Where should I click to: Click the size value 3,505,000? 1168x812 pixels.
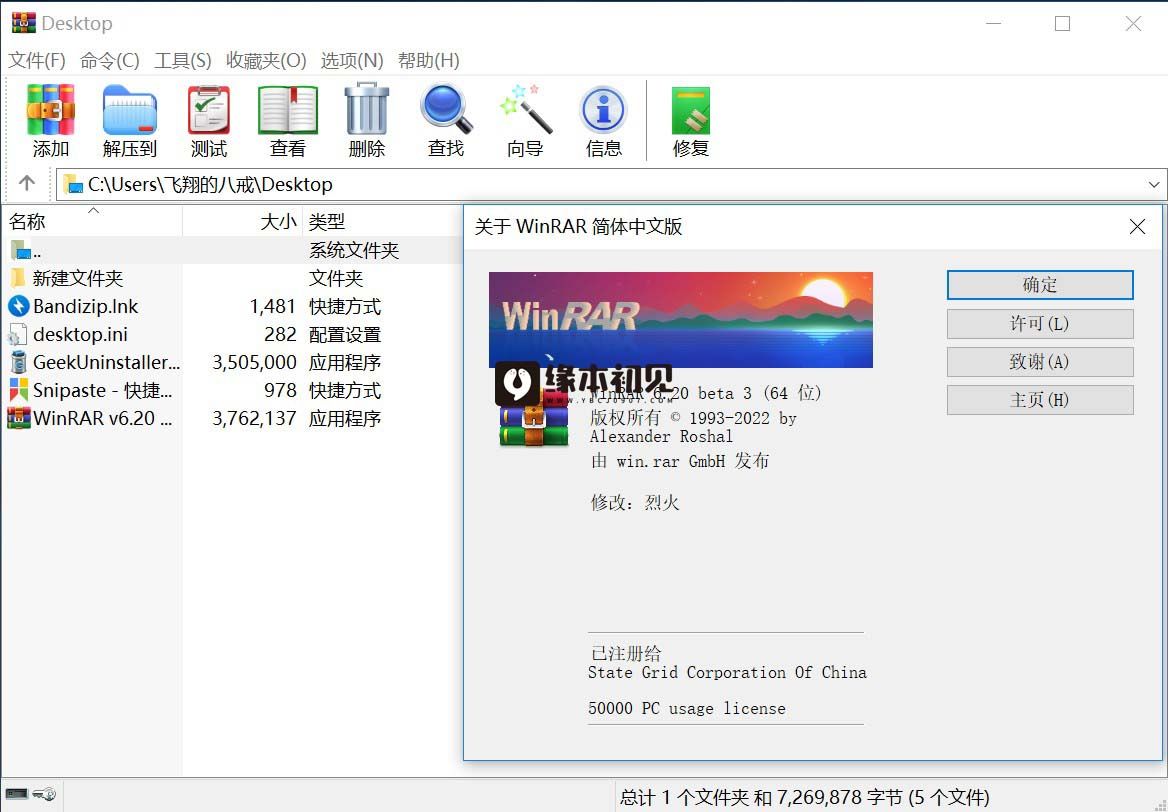tap(255, 362)
